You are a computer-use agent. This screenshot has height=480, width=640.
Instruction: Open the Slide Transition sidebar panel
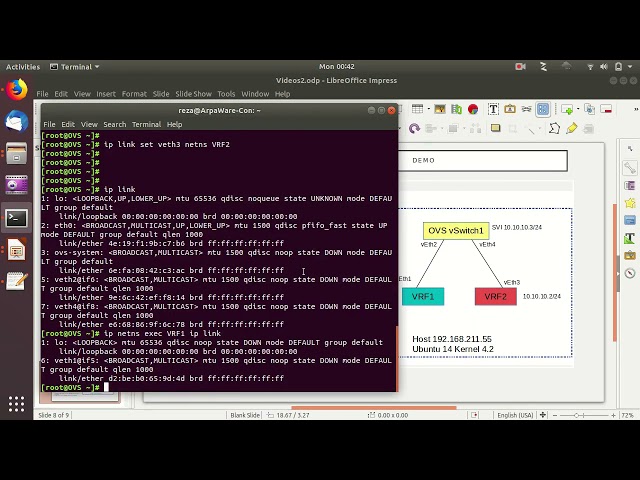629,186
